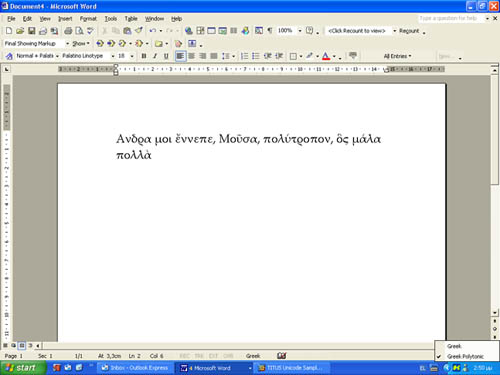The width and height of the screenshot is (500, 375).
Task: Click the Windows start button
Action: (23, 368)
